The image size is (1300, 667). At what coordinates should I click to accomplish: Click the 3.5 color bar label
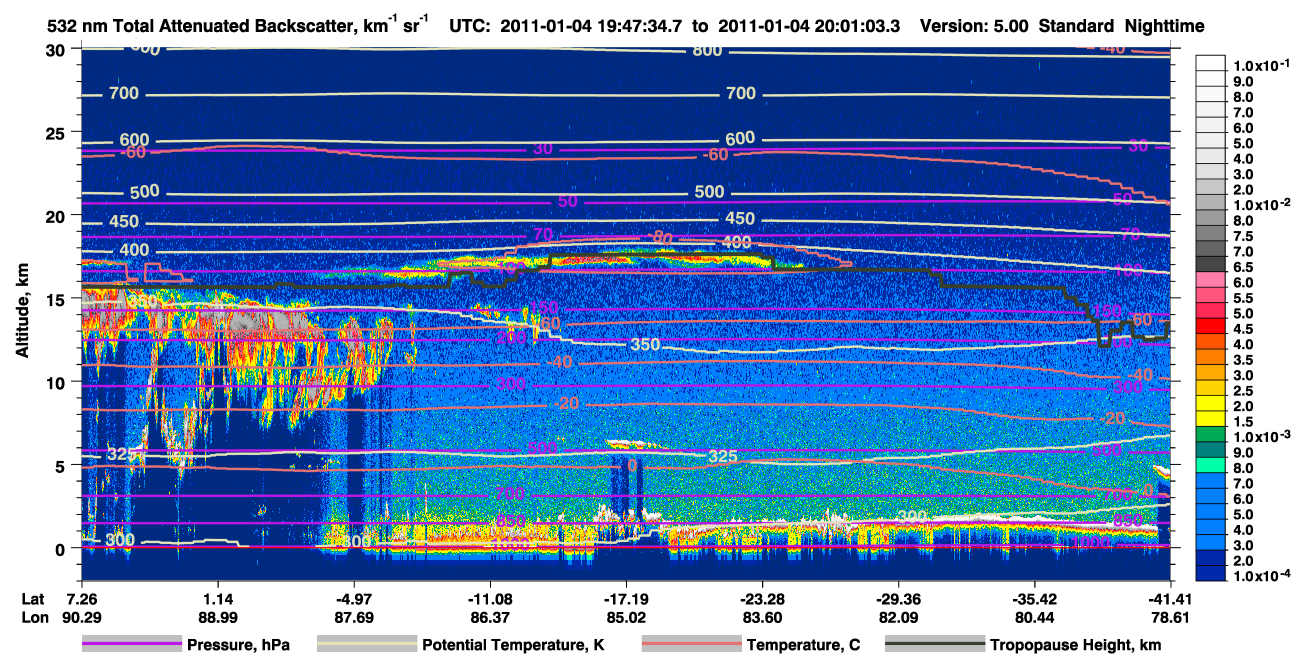pos(1243,361)
